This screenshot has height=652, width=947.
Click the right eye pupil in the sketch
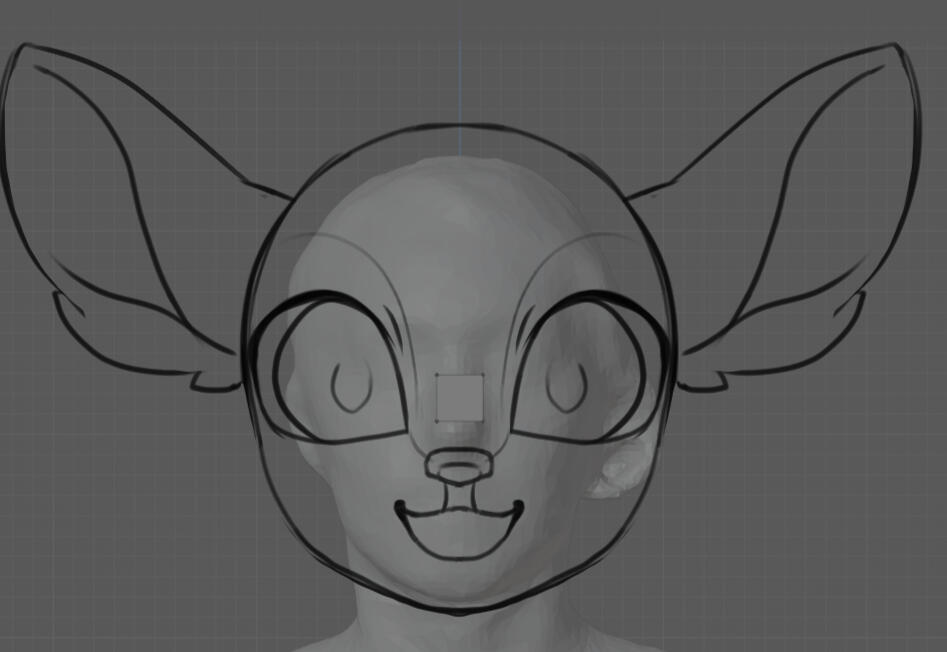pos(567,388)
